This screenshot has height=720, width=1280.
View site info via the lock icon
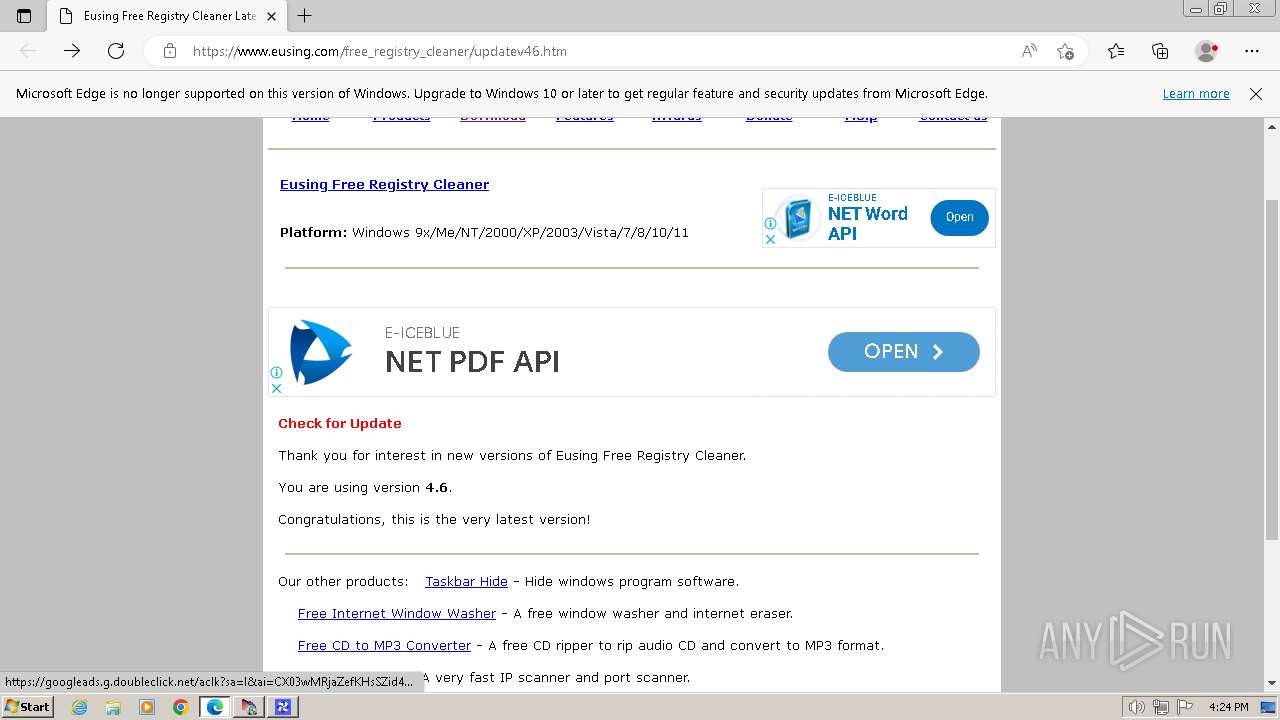coord(170,51)
